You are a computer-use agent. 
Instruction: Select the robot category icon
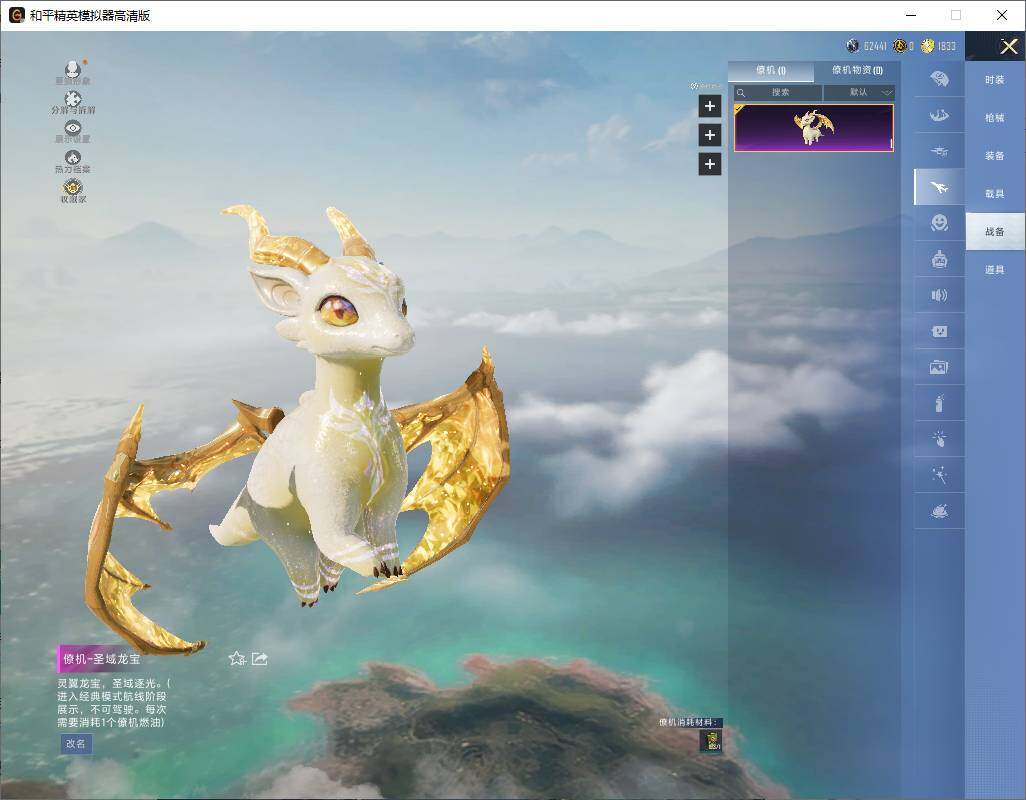point(940,259)
